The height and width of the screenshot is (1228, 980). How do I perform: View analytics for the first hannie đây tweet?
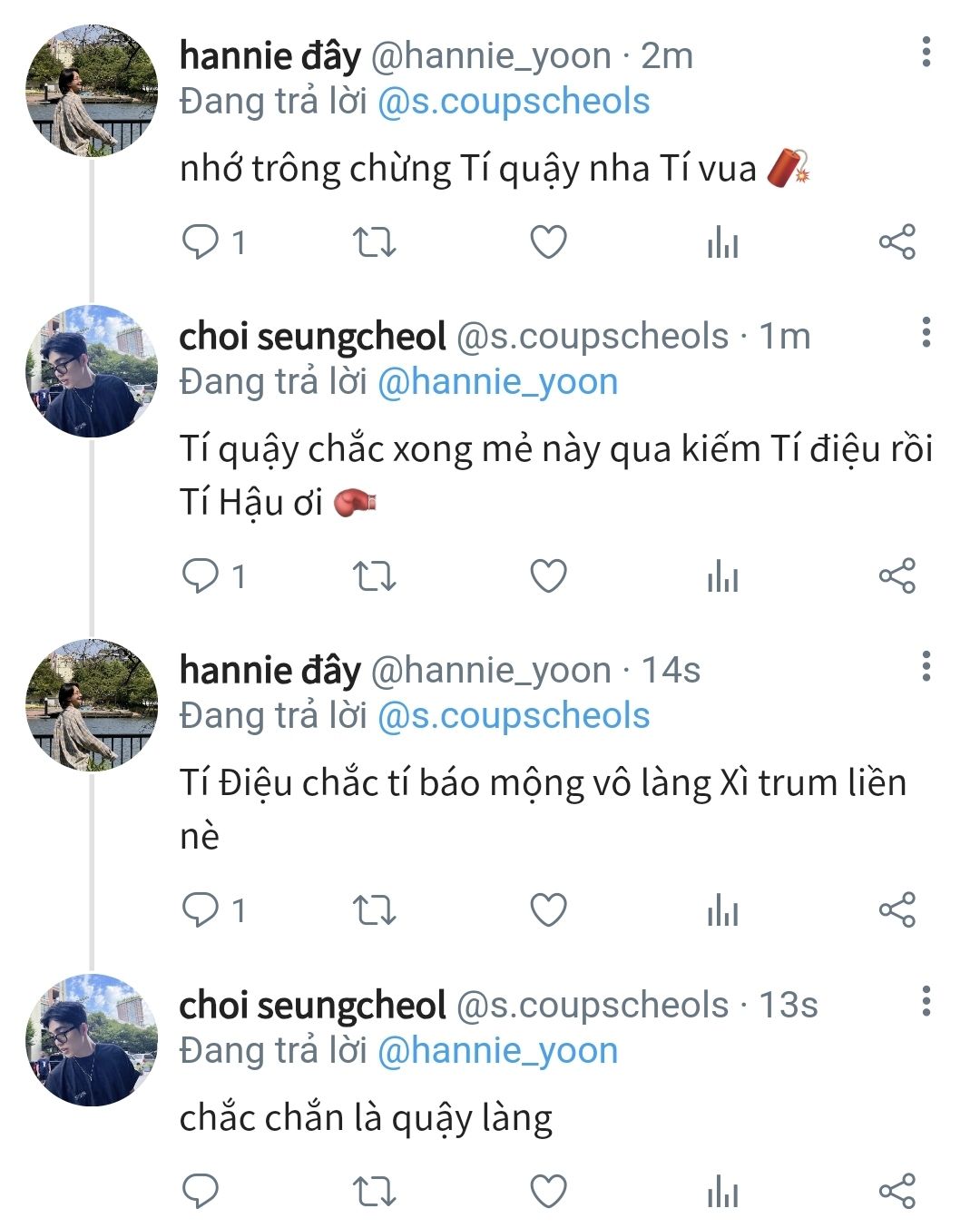tap(722, 242)
